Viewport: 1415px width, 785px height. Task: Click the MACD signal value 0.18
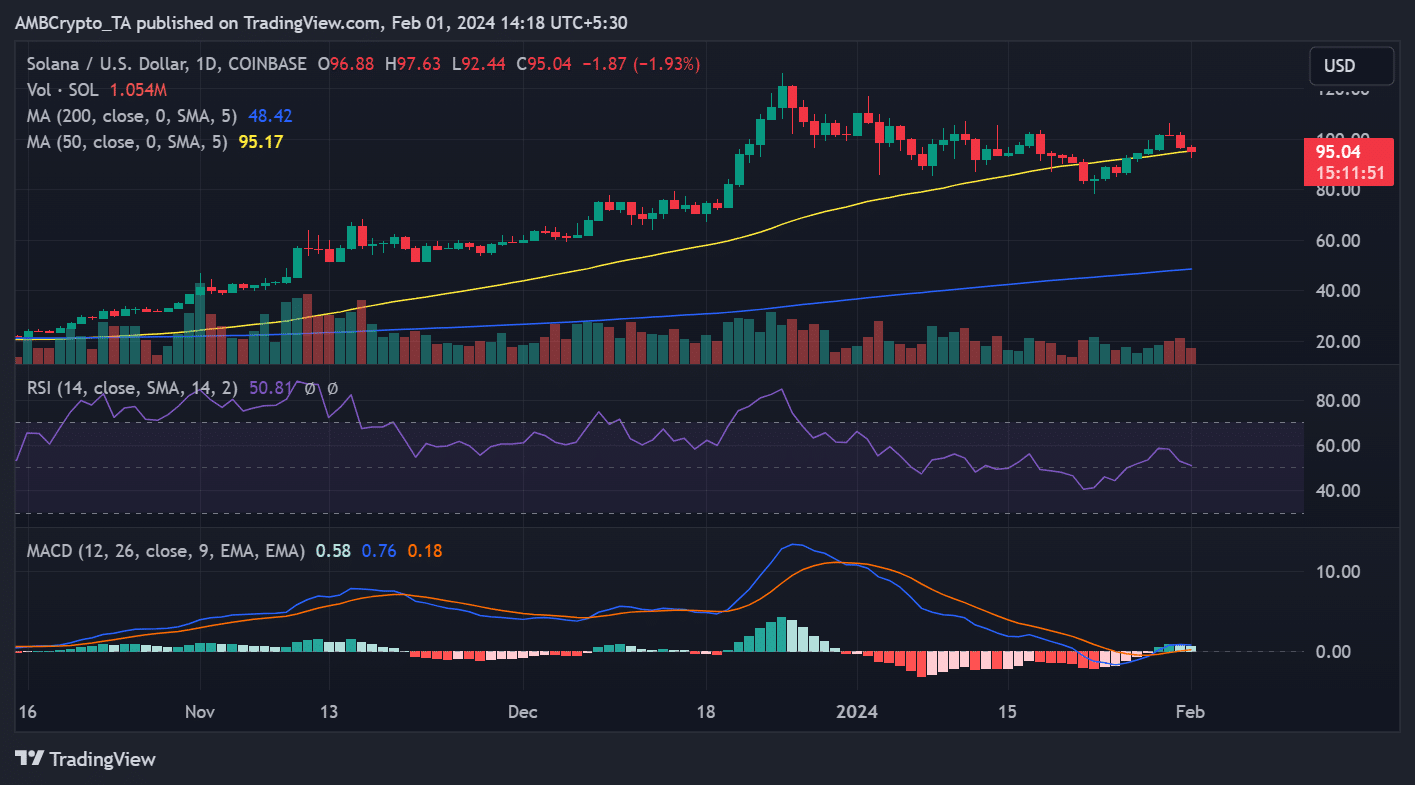tap(425, 550)
